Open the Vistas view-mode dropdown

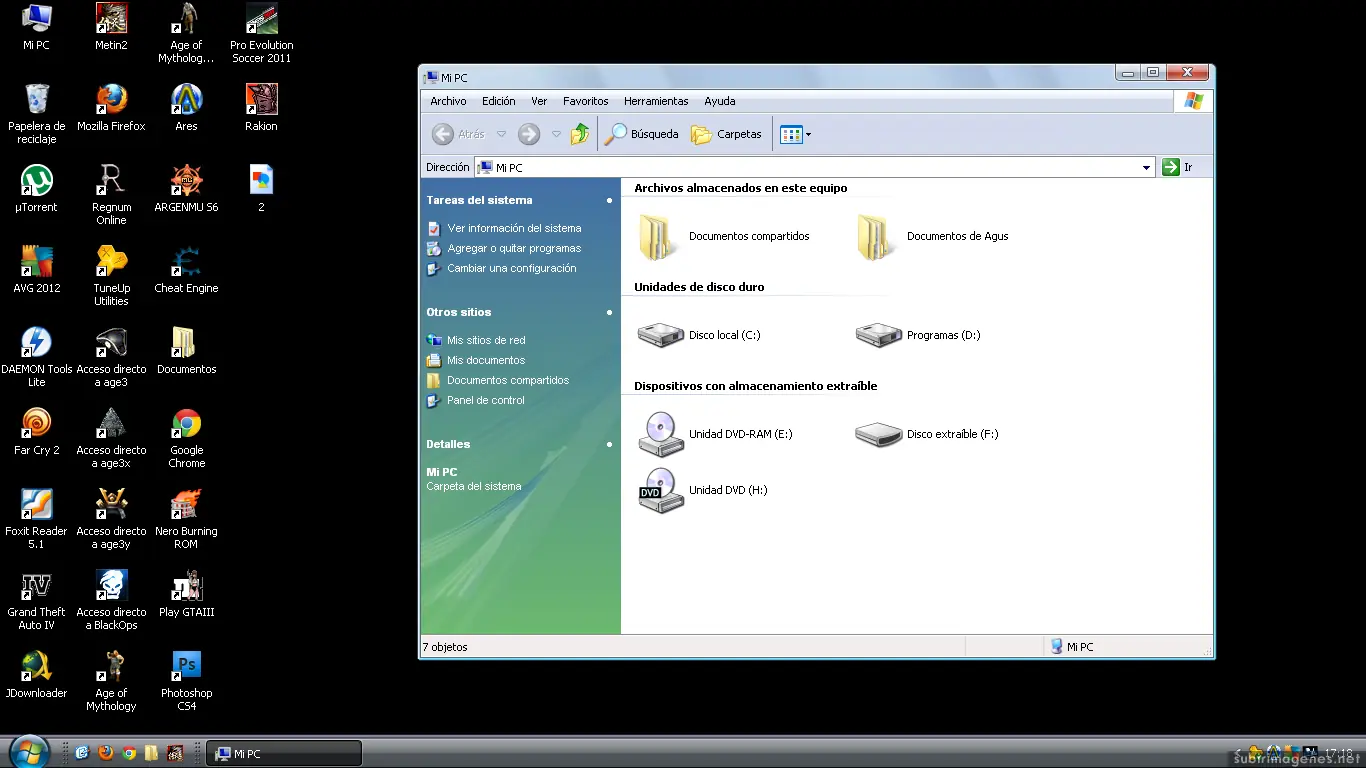pyautogui.click(x=796, y=134)
